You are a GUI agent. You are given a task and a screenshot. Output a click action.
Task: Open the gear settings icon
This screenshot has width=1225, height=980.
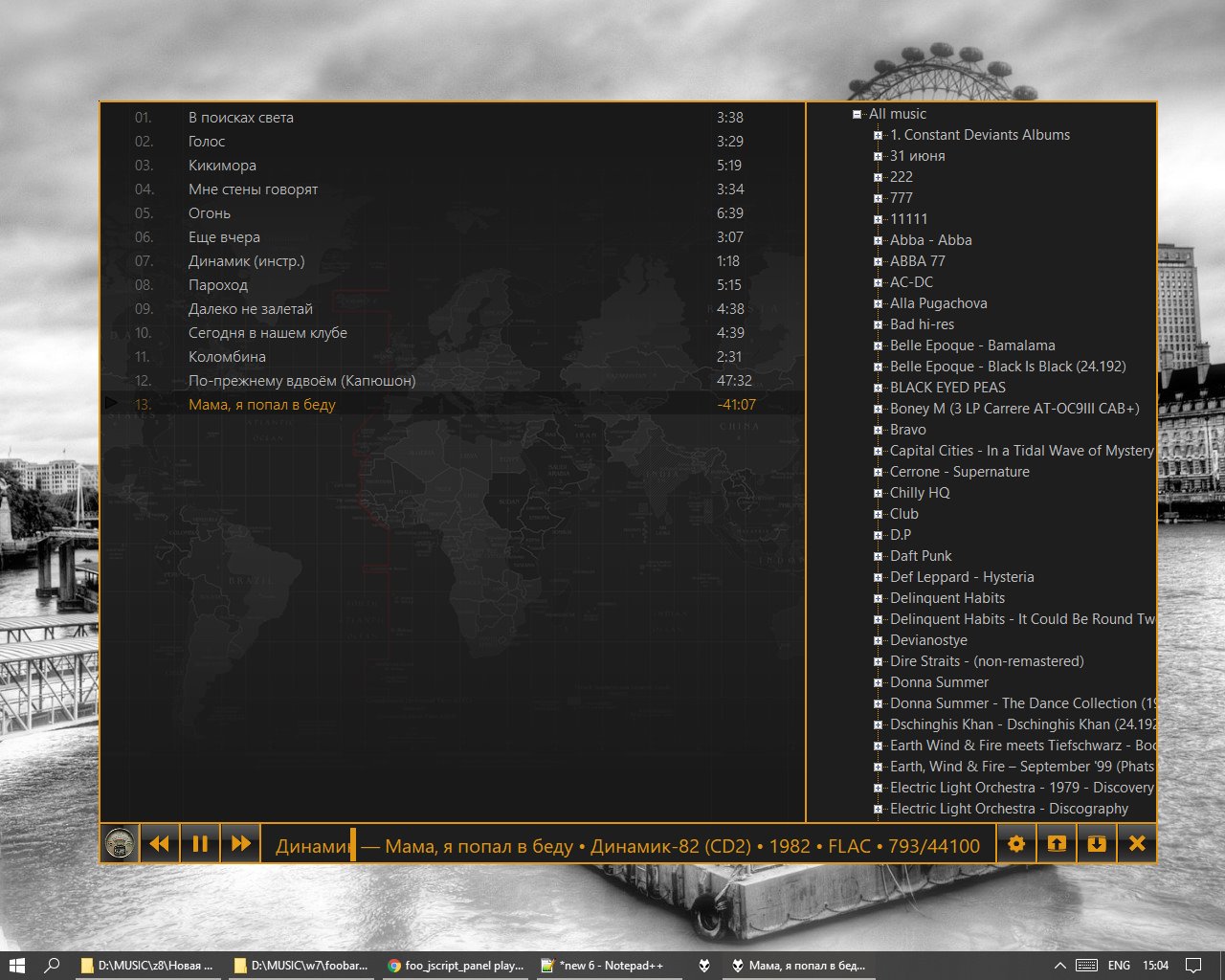(x=1016, y=844)
